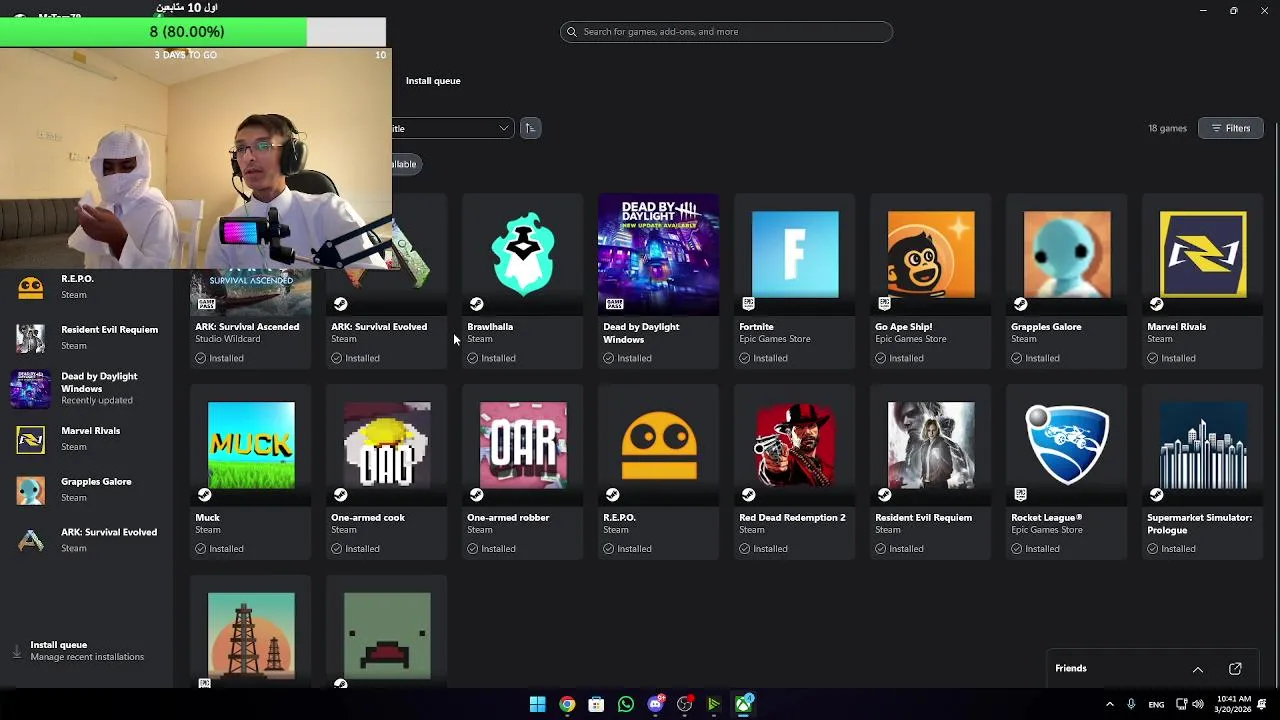The width and height of the screenshot is (1280, 720).
Task: Click the Epic Games badge on Fortnite
Action: pyautogui.click(x=748, y=304)
